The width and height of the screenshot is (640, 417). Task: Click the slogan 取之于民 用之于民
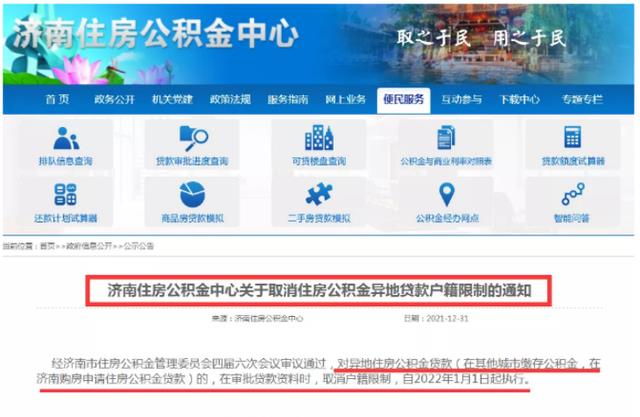click(481, 38)
